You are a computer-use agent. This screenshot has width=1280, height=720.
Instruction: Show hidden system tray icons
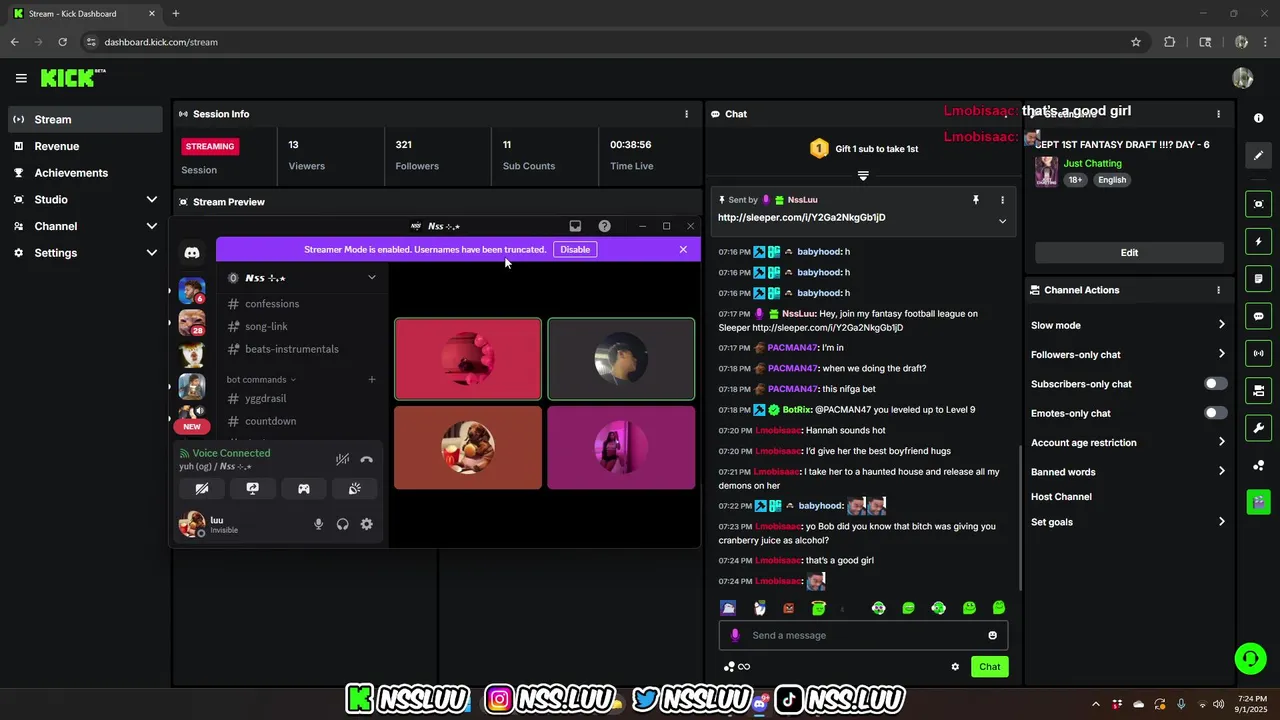[1095, 704]
